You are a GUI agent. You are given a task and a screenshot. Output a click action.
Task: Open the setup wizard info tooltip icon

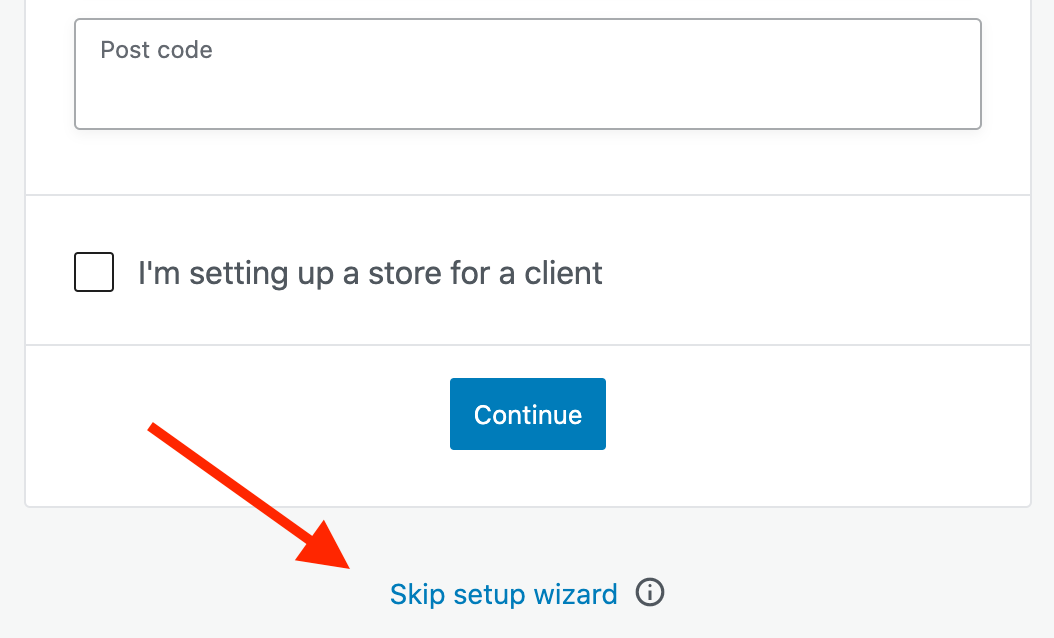point(650,594)
